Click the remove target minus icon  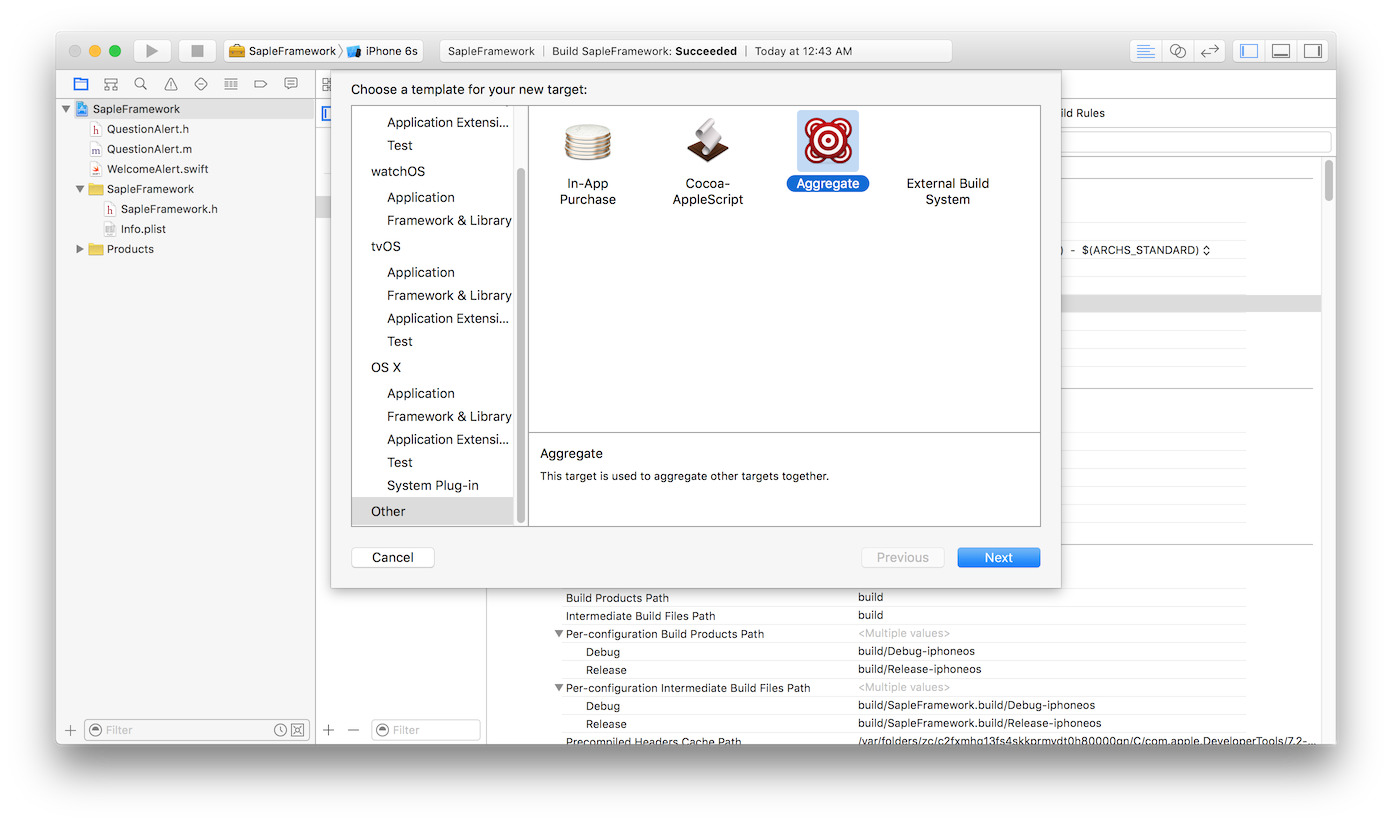click(353, 730)
